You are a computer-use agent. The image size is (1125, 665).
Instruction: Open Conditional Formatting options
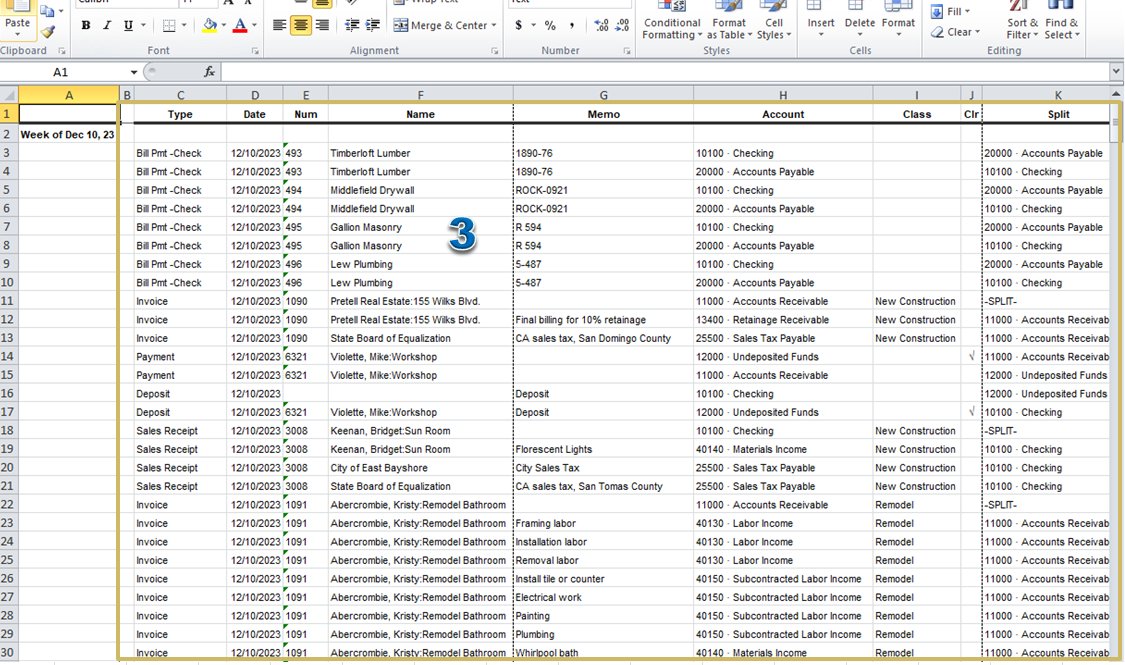(x=671, y=24)
